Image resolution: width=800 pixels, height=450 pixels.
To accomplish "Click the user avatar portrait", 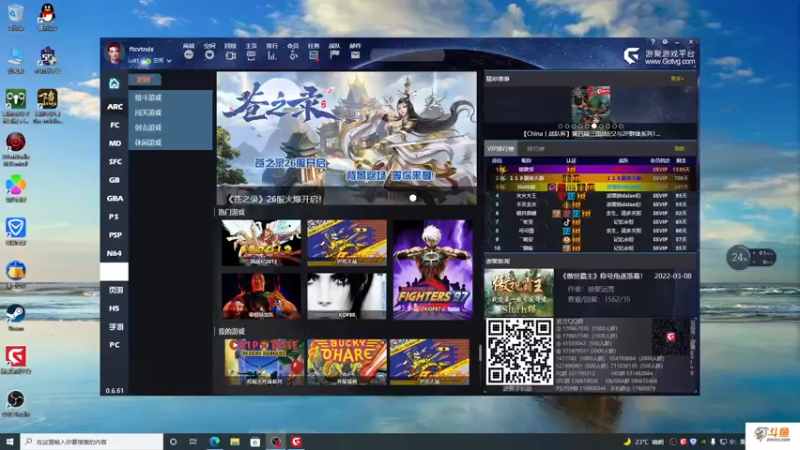I will pos(114,53).
